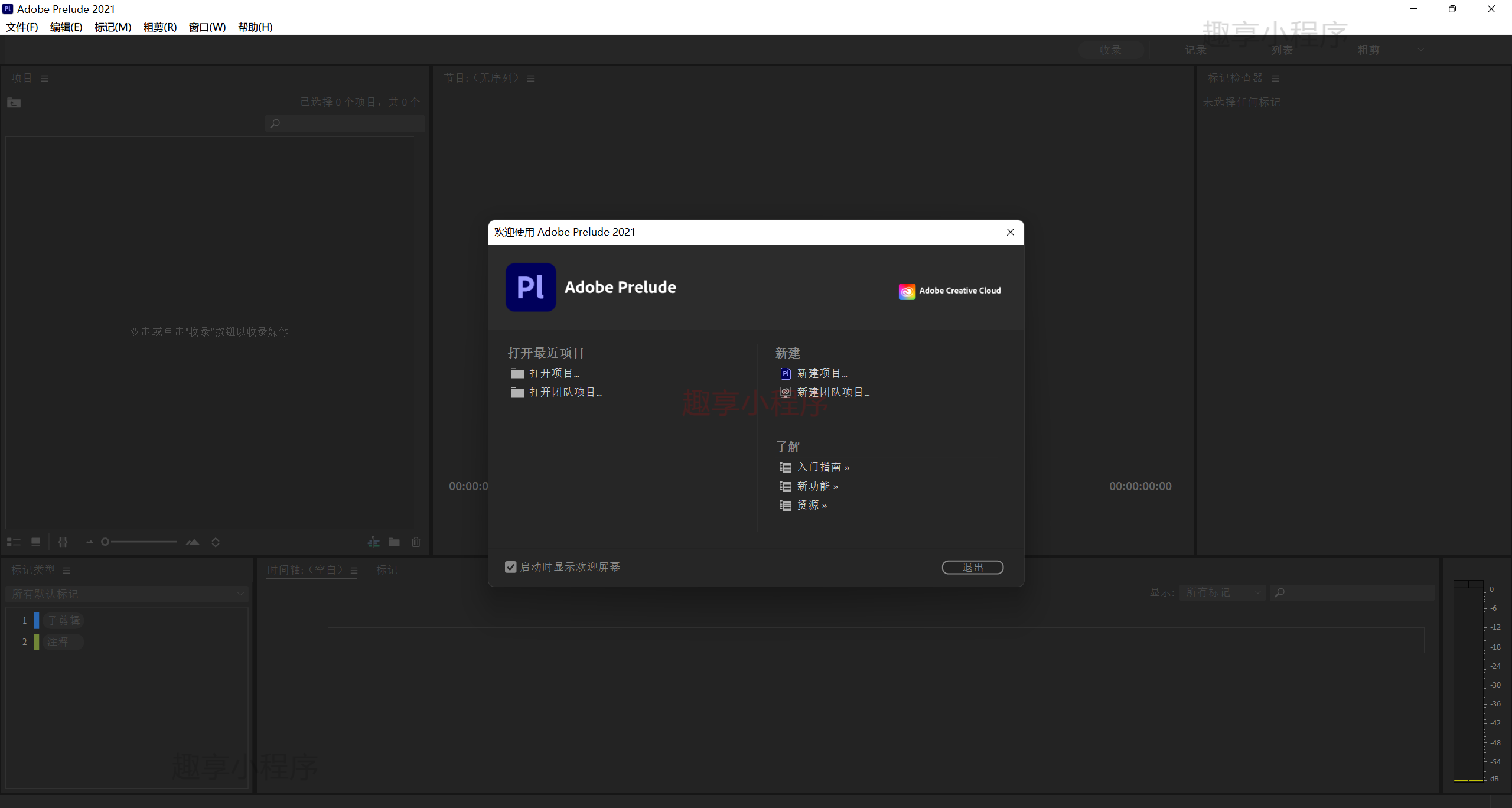Click the blue swatch of 子剪辑 marker
The width and height of the screenshot is (1512, 808).
[x=37, y=621]
